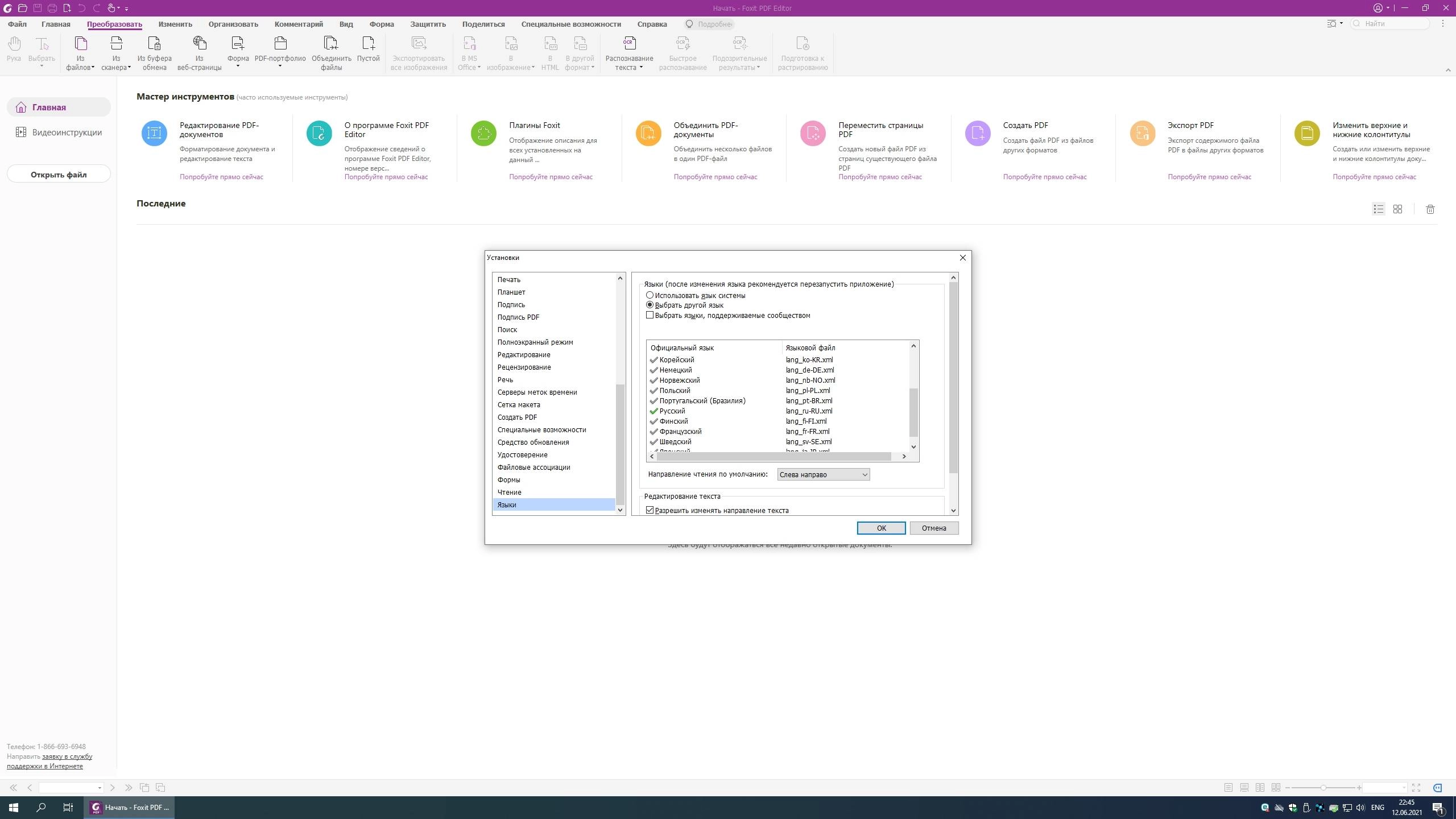Click the Export PDF icon
1456x819 pixels.
click(x=1143, y=133)
